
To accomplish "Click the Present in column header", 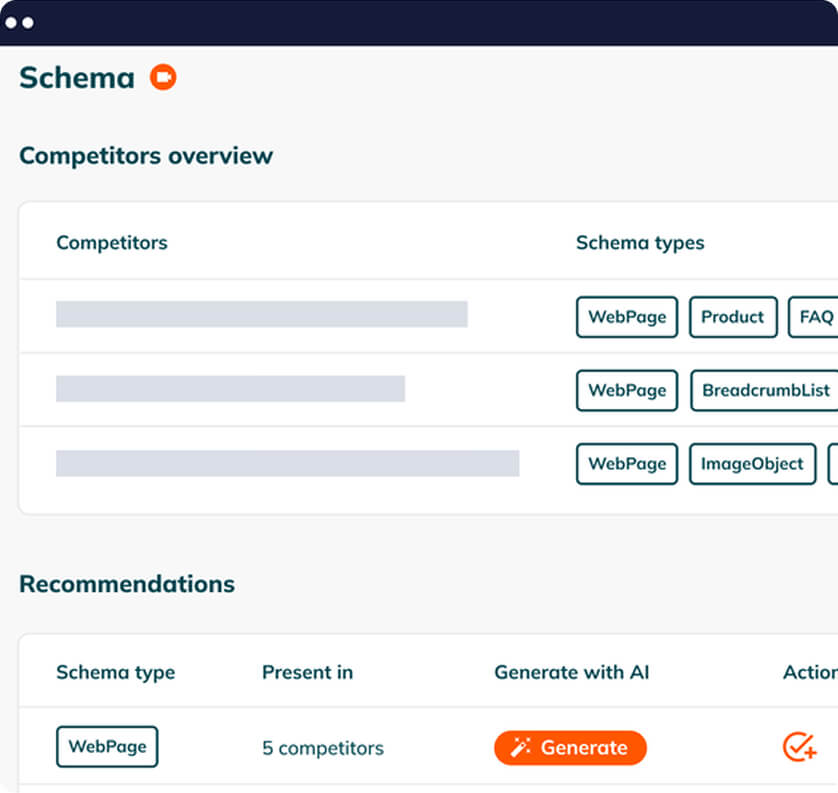I will 307,672.
